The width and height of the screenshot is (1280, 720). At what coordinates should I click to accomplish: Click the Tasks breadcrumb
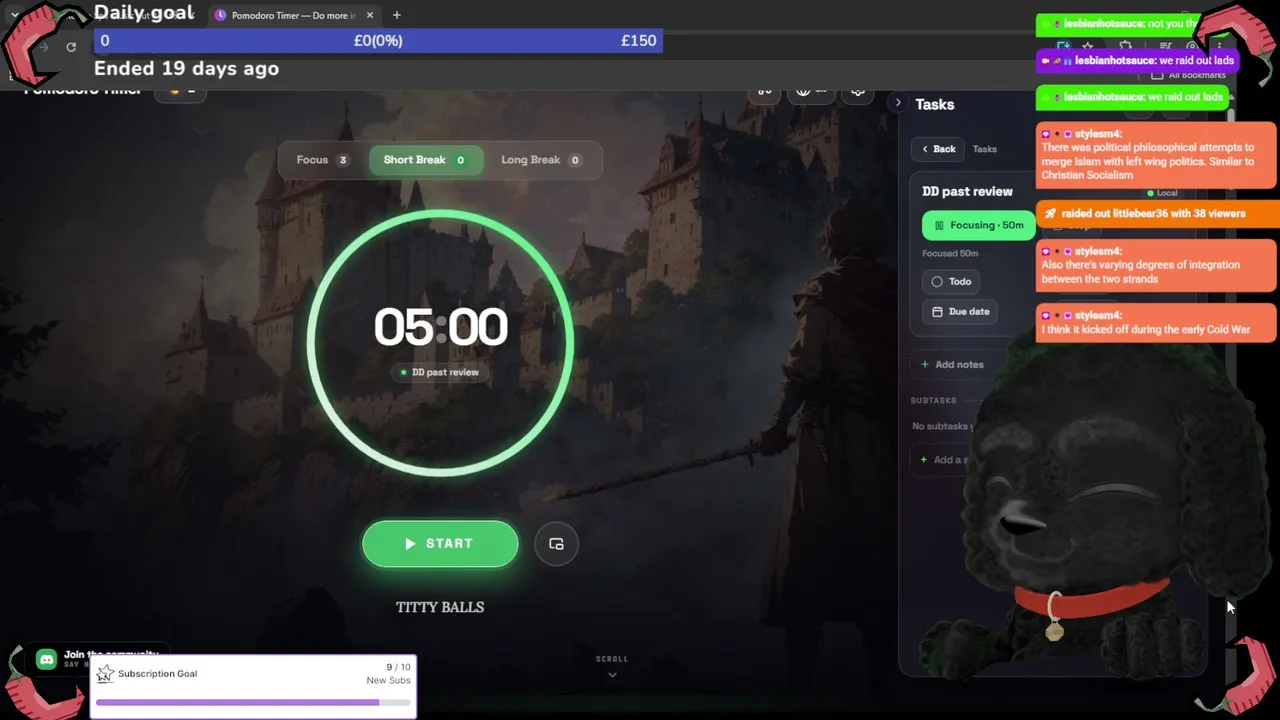click(x=985, y=149)
